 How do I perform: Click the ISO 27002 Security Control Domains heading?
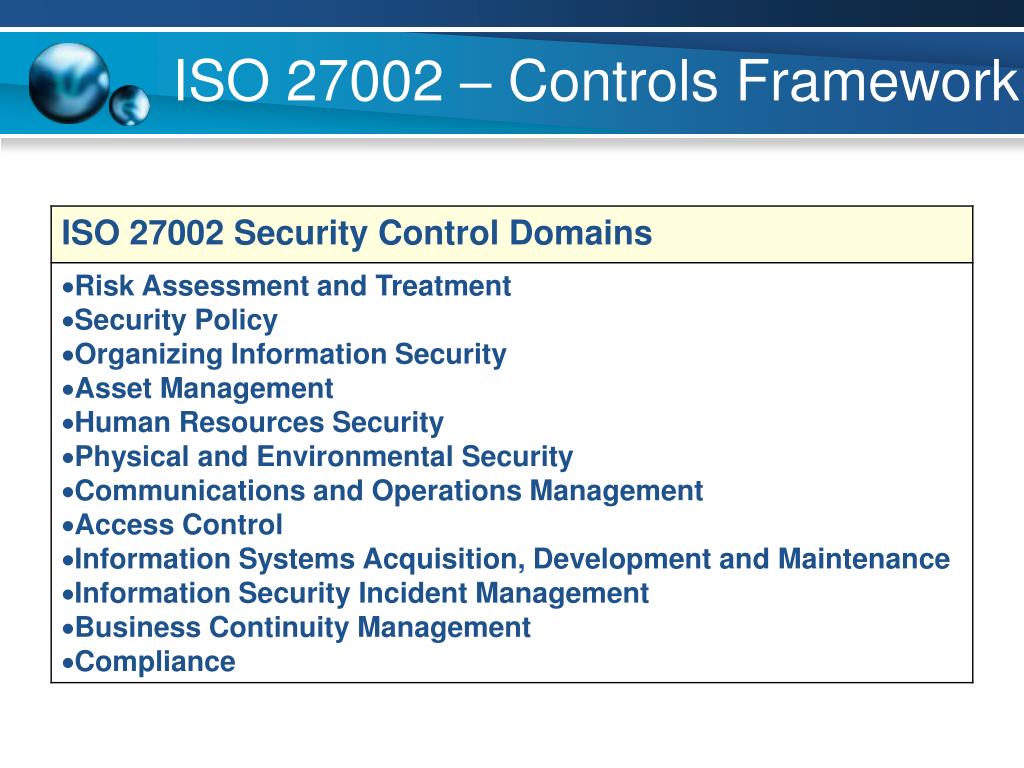[357, 233]
